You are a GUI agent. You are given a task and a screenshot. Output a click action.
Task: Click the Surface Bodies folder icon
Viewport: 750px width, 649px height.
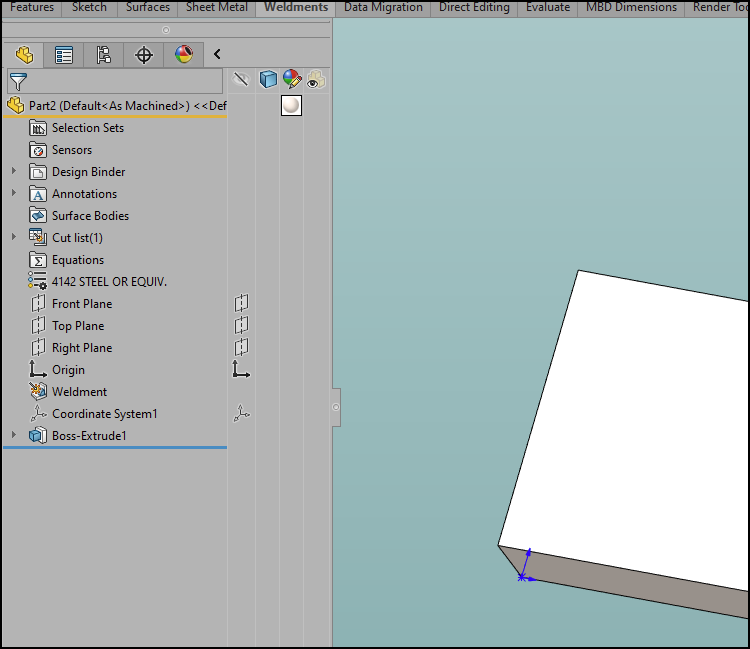(x=38, y=216)
